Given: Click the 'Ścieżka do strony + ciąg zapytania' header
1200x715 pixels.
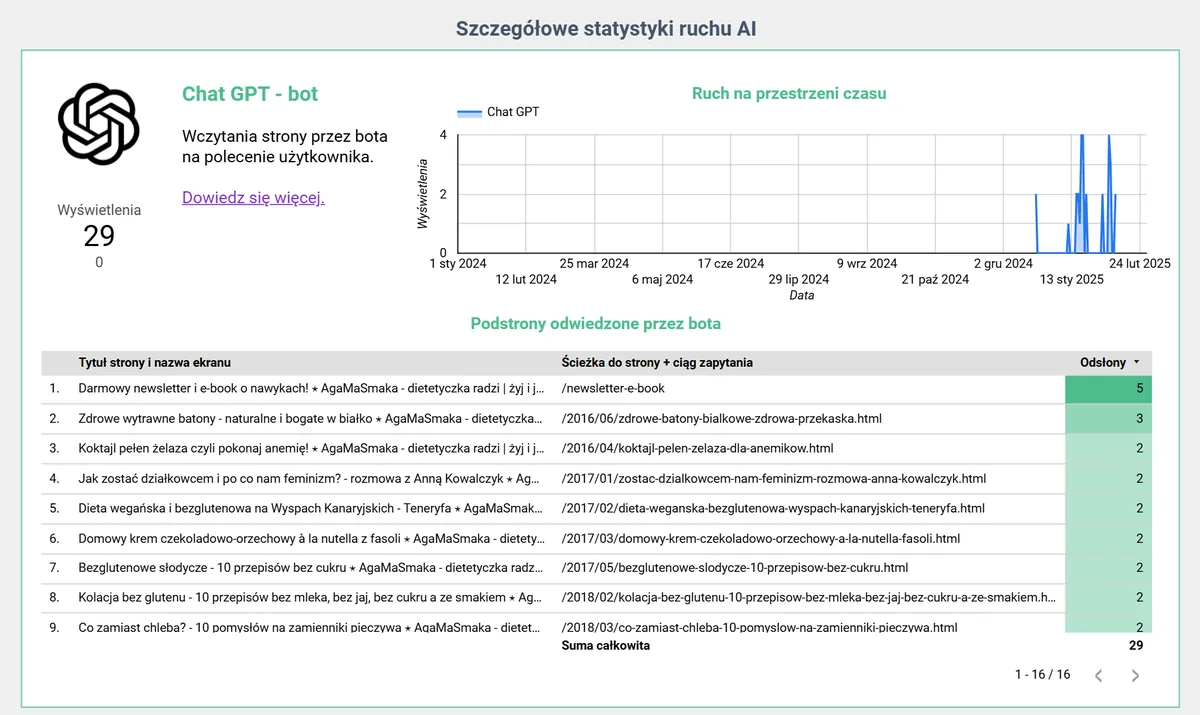Looking at the screenshot, I should click(657, 363).
